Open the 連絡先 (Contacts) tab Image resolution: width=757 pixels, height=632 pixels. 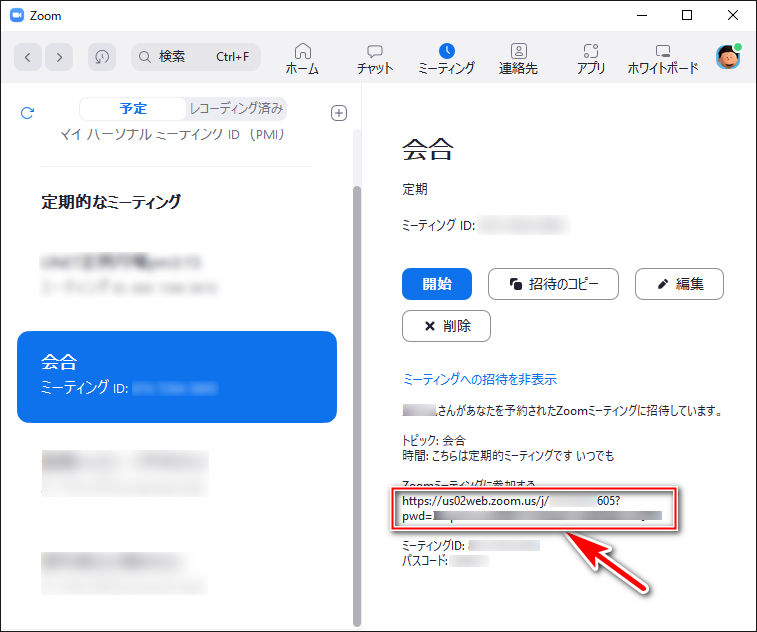click(519, 58)
